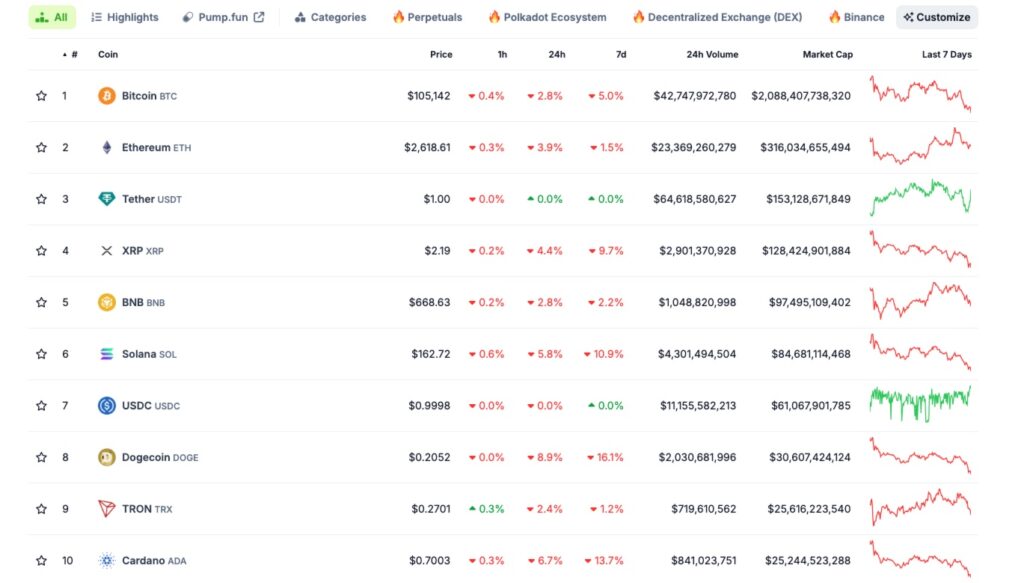The image size is (1024, 583).
Task: Click the Dogecoin coin icon
Action: (x=107, y=457)
